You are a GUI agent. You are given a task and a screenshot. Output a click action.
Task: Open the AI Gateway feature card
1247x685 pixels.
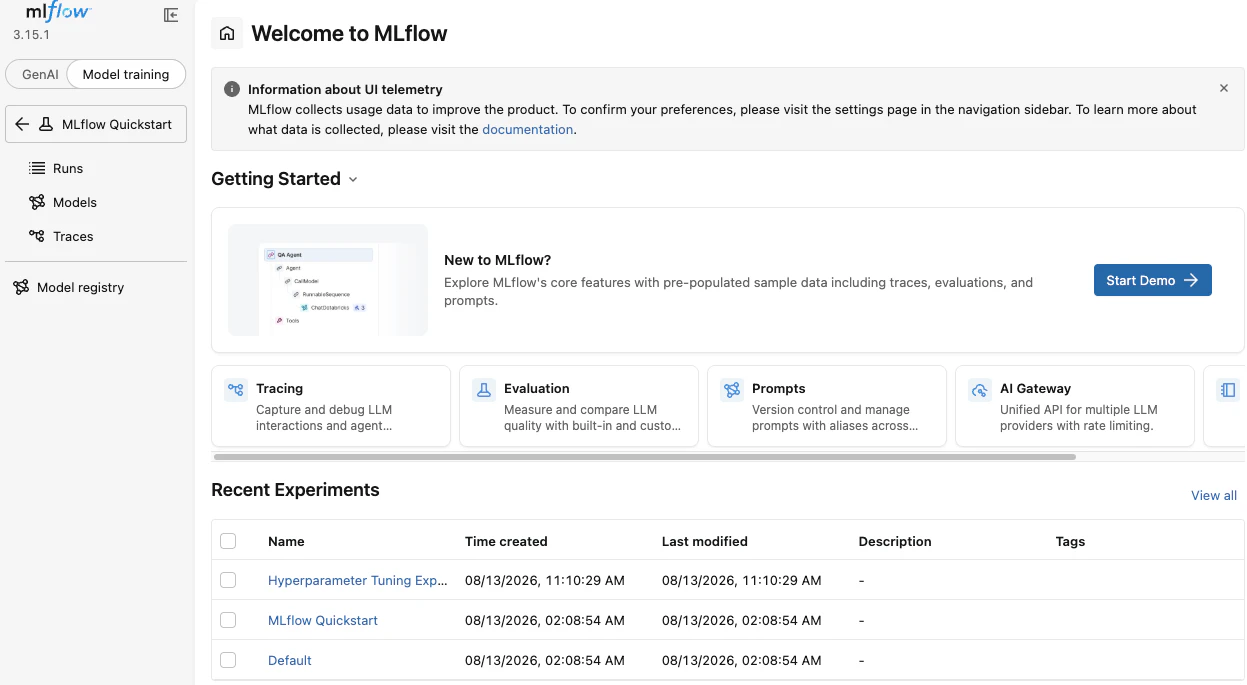click(1075, 405)
